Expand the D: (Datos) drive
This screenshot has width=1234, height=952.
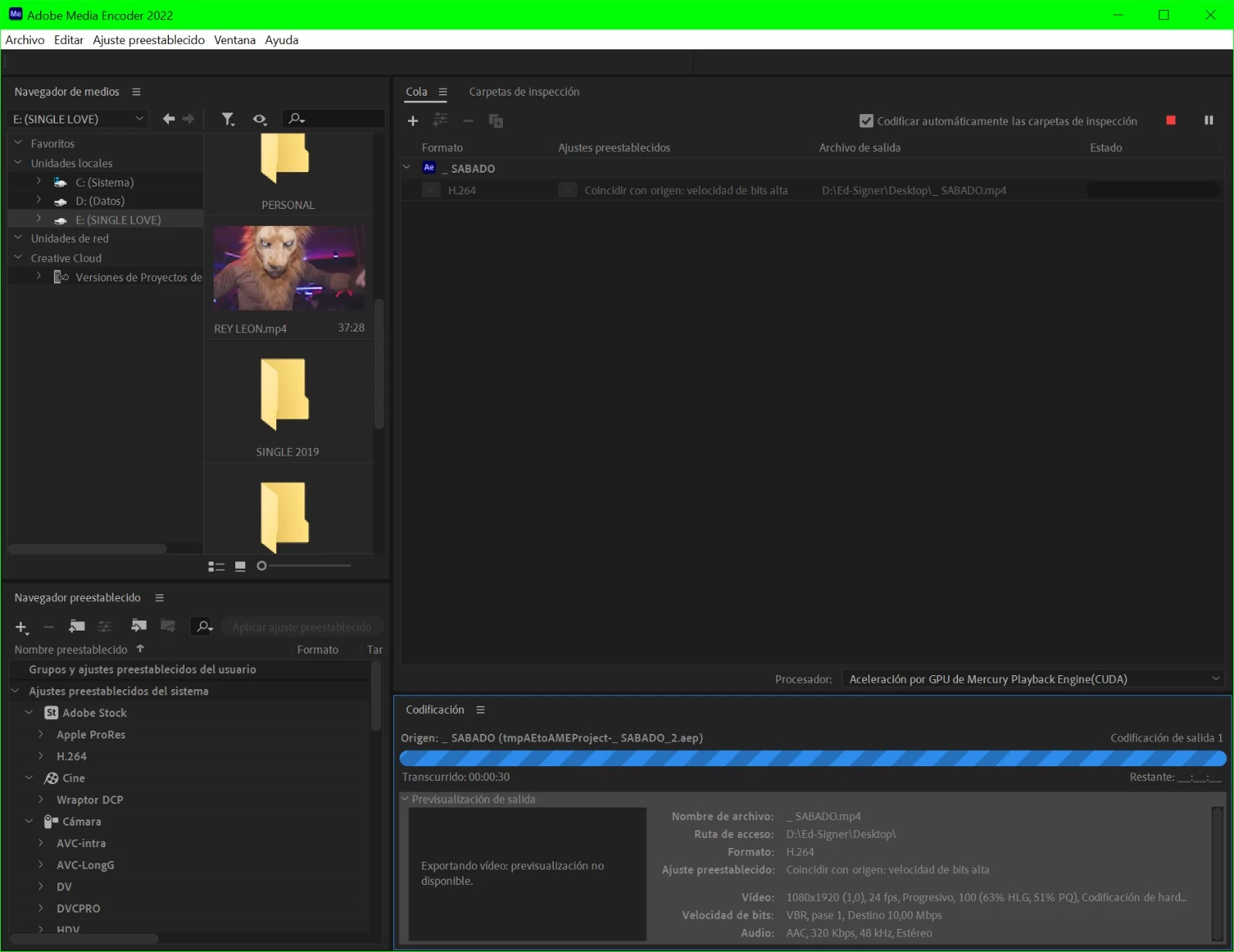click(39, 200)
